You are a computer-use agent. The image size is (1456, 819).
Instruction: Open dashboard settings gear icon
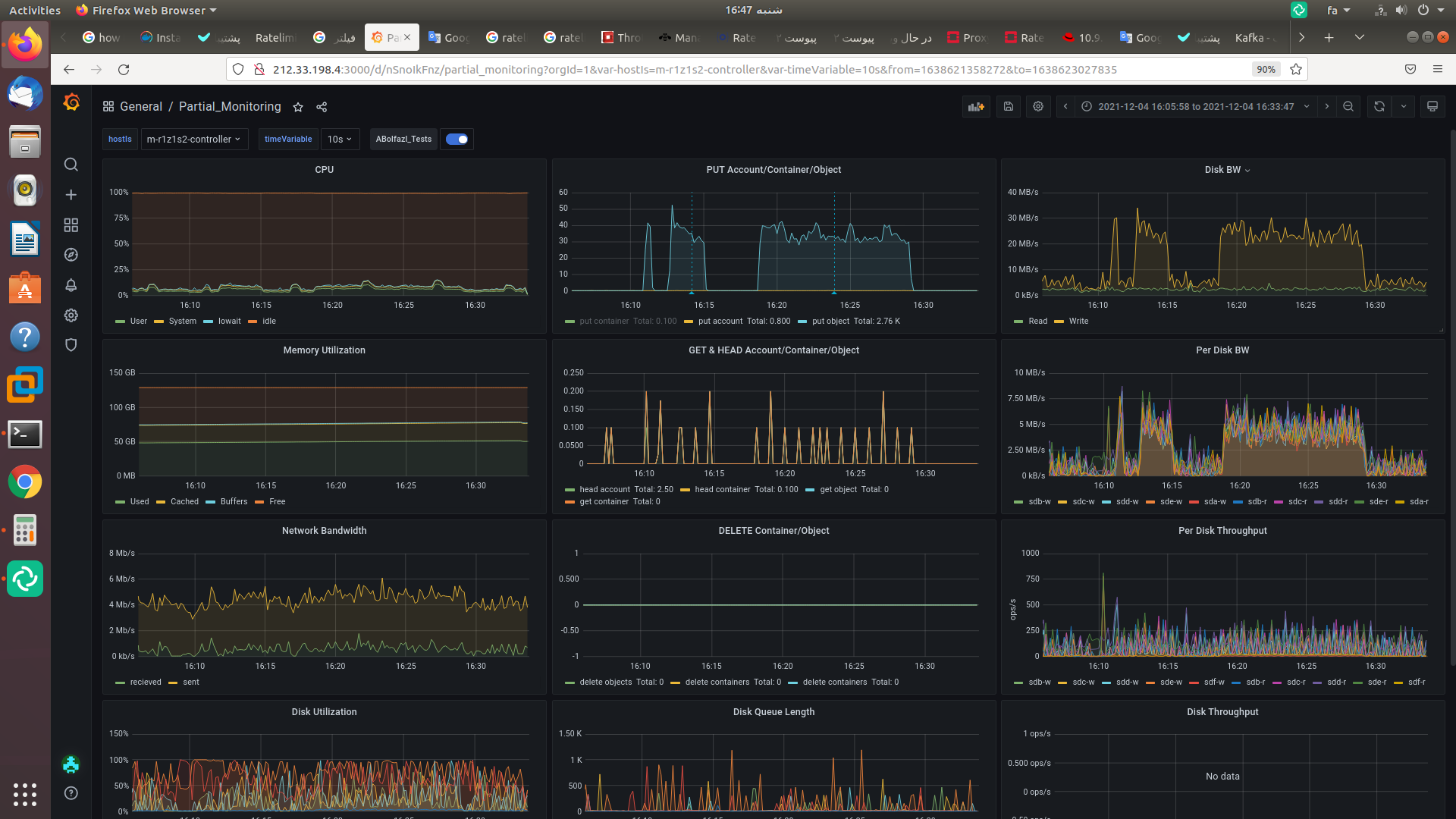(x=1038, y=107)
